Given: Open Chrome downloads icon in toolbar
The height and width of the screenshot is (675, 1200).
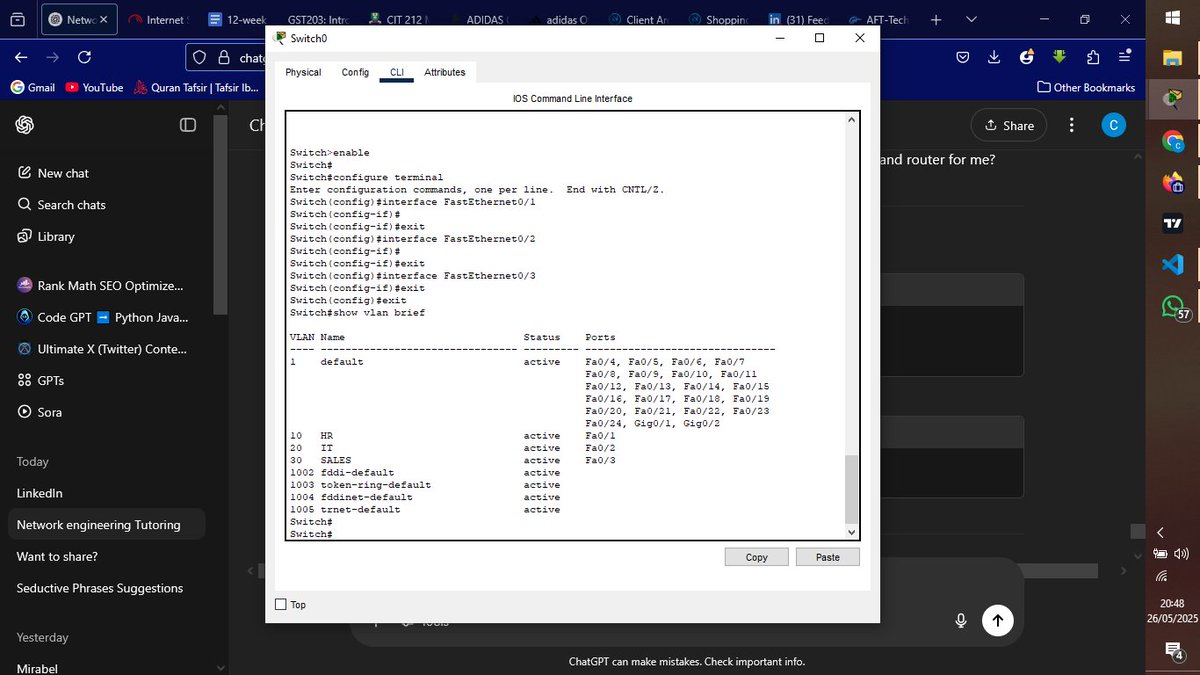Looking at the screenshot, I should tap(993, 57).
